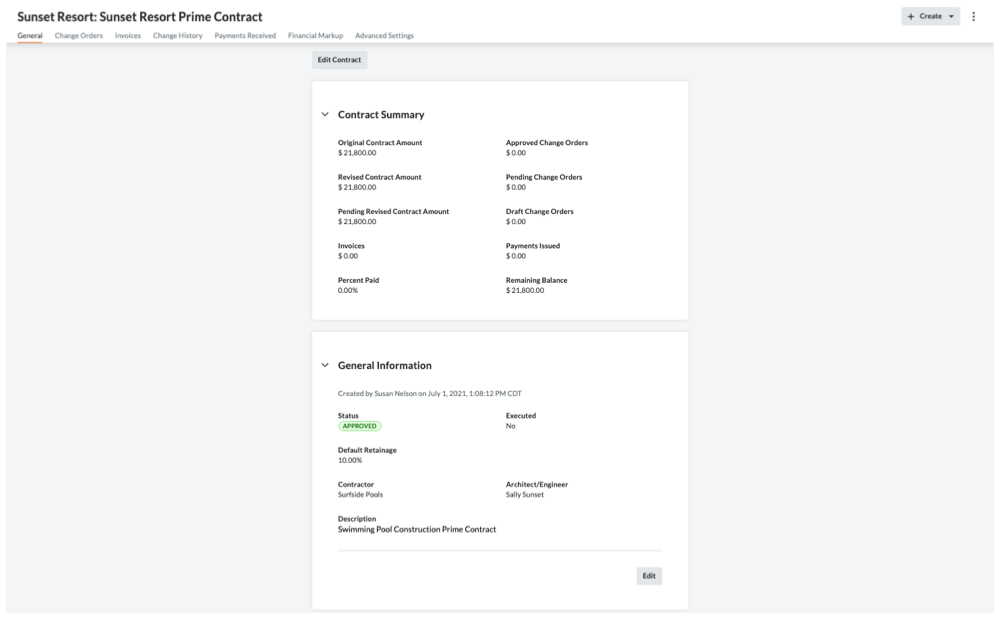Click the contractor name Surfside Pools
The image size is (999, 619).
coord(360,495)
